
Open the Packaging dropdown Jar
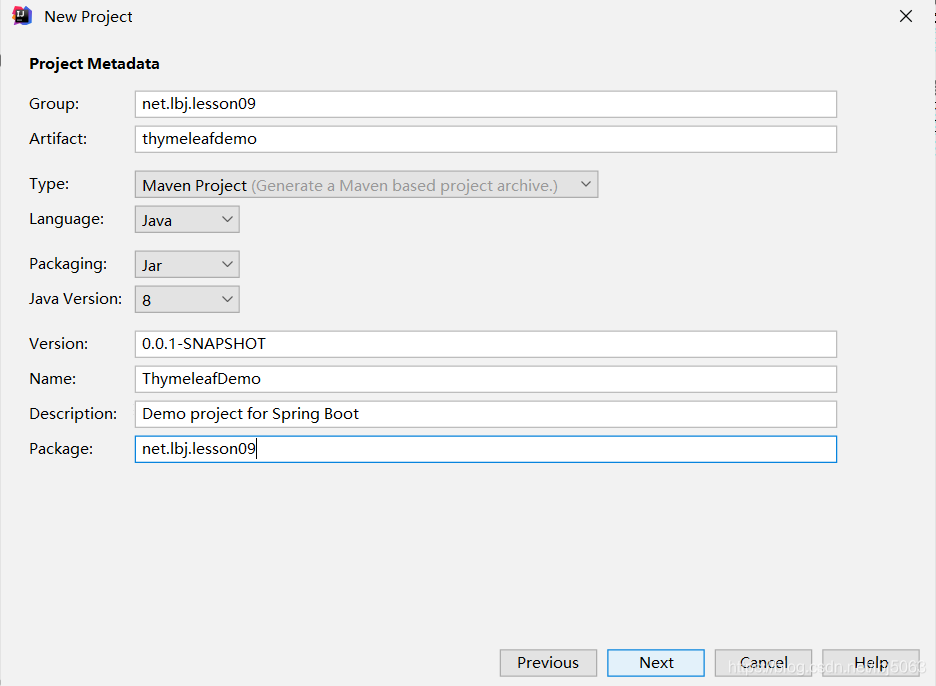(187, 264)
